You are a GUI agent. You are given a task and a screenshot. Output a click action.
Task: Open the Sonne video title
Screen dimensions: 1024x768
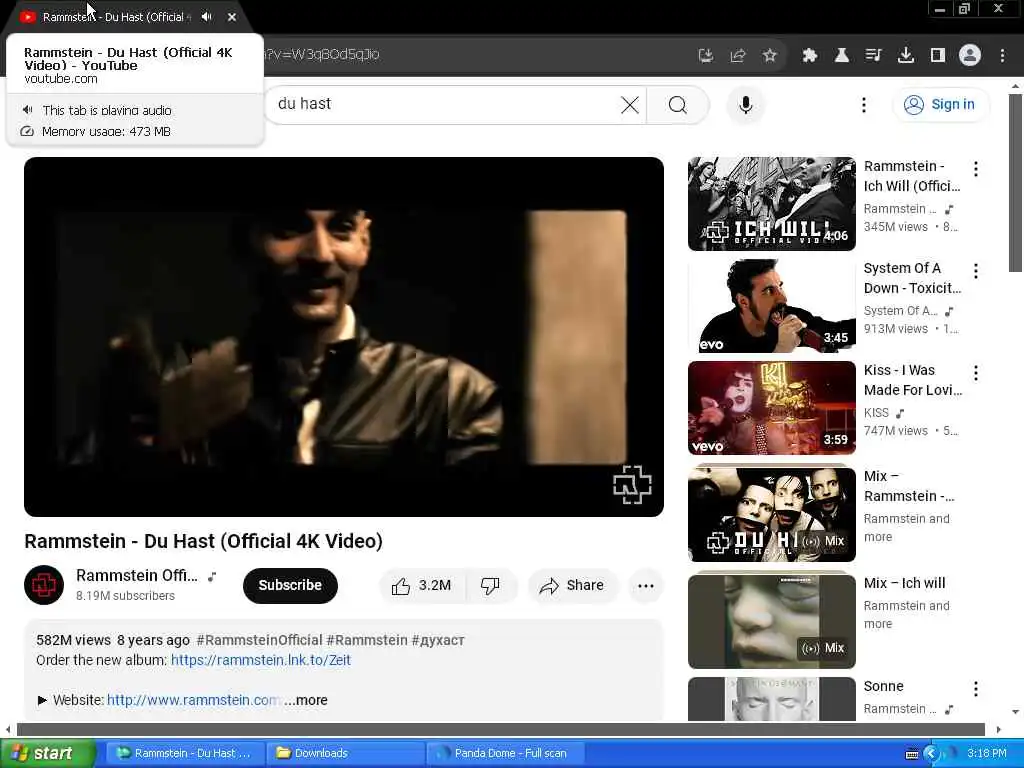884,686
